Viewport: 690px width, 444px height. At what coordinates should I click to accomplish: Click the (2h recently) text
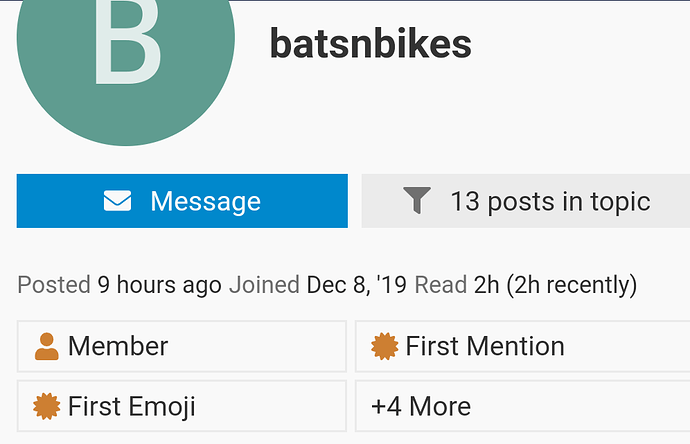point(572,285)
